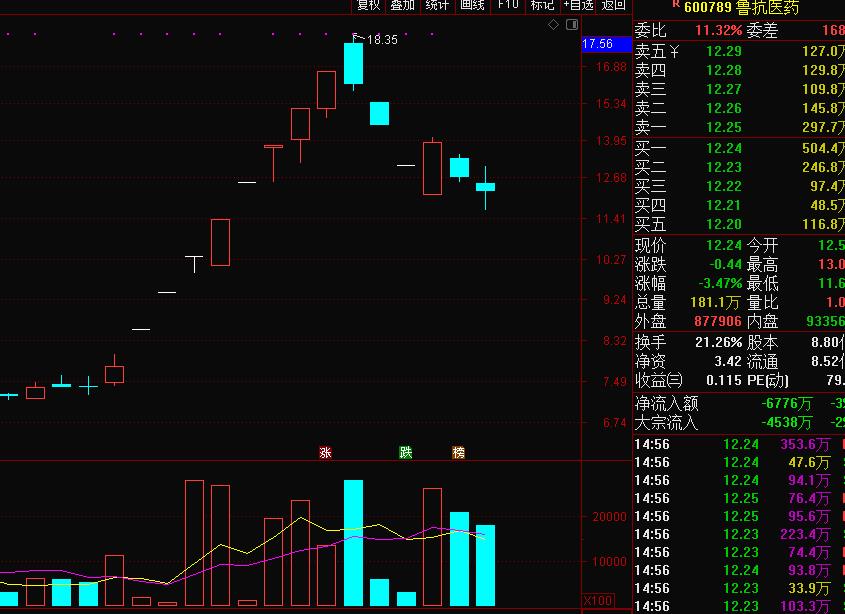Click the 返回 back button
Screen dimensions: 845x614
613,5
